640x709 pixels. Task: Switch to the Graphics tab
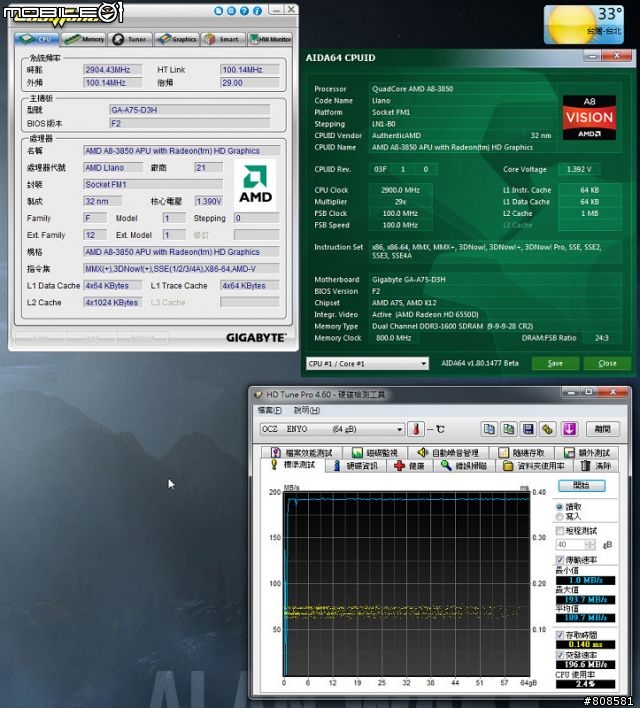click(x=176, y=39)
